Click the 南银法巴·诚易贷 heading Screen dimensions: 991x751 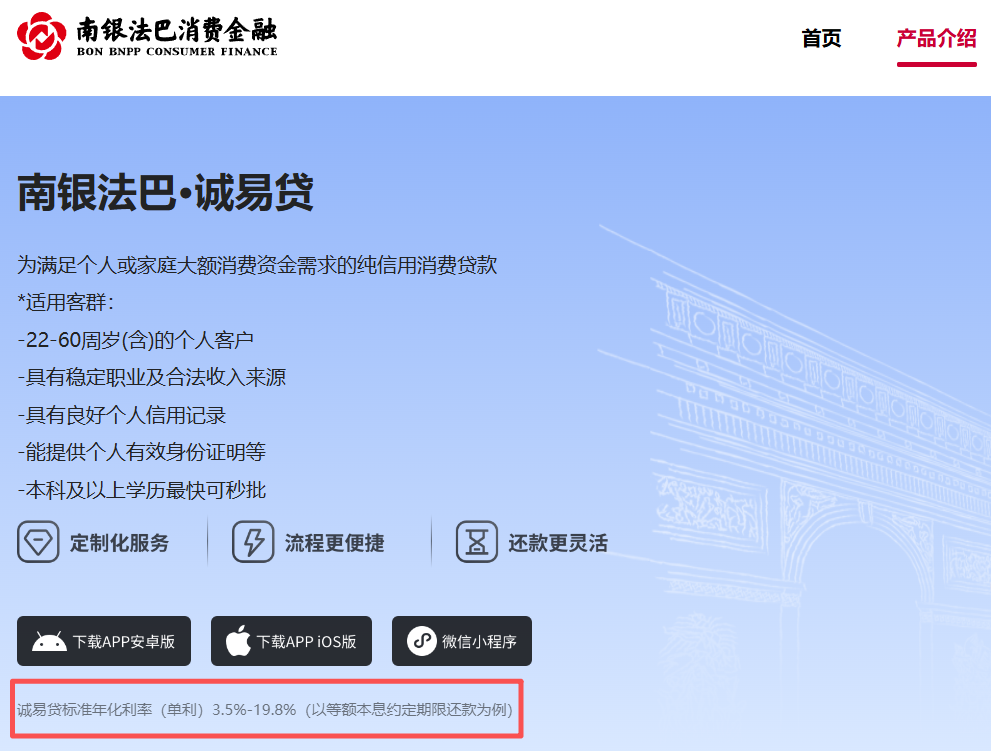click(166, 192)
